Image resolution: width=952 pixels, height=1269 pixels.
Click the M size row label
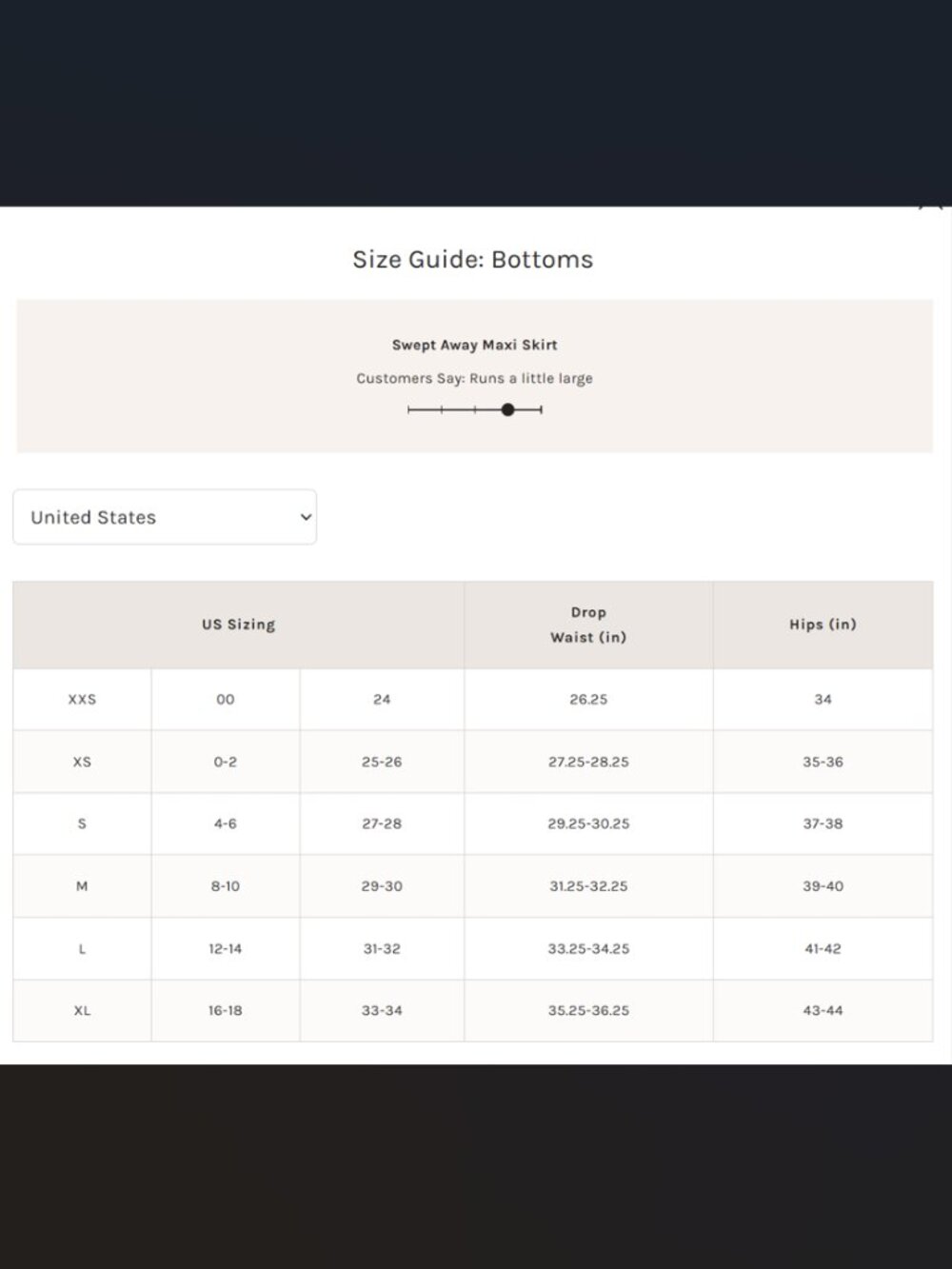[82, 886]
